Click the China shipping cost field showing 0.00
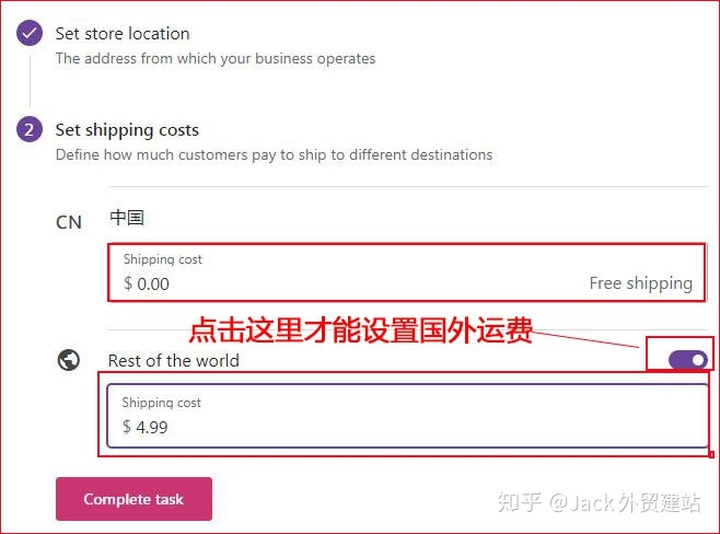 407,273
